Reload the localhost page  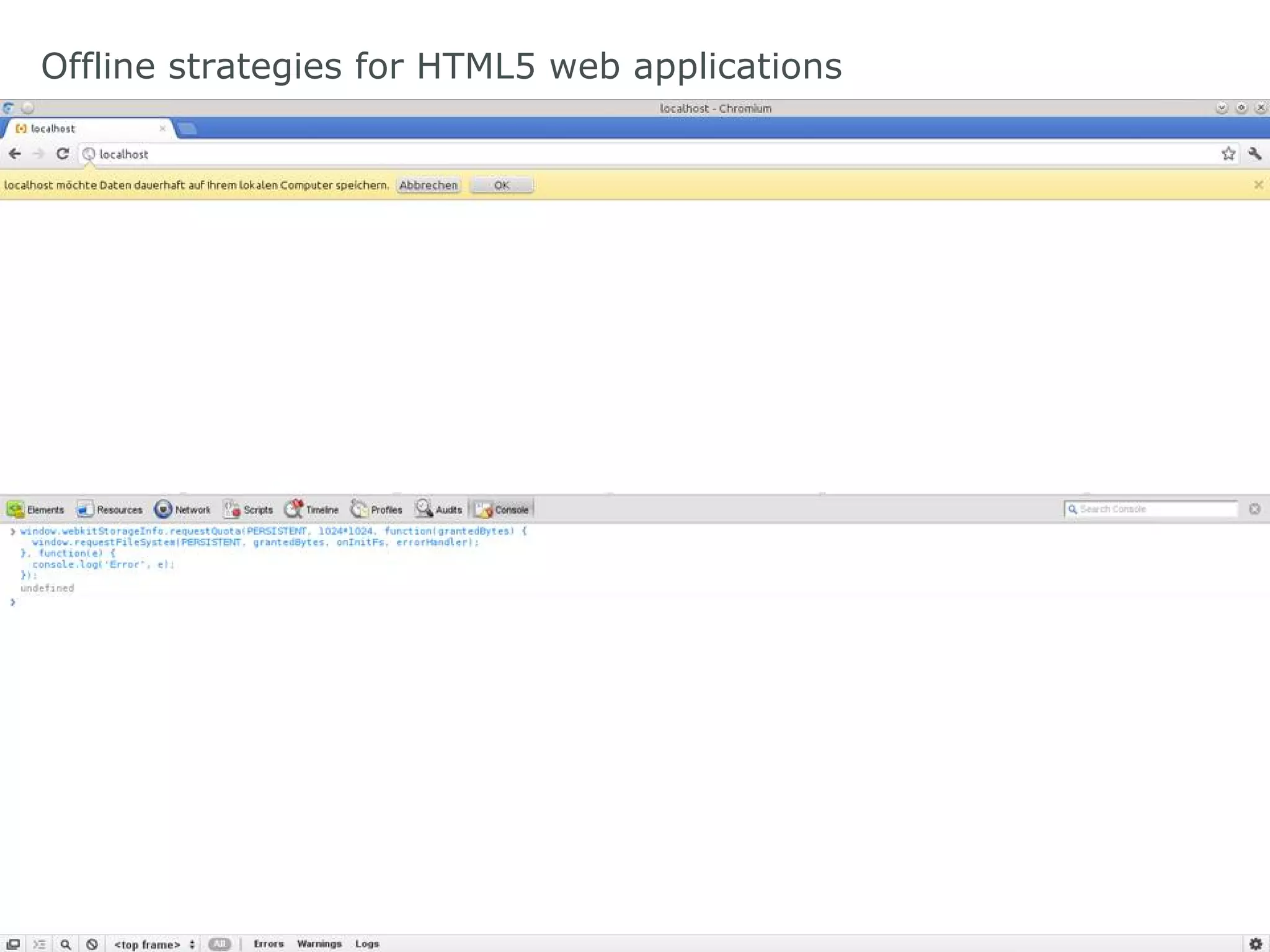pyautogui.click(x=63, y=154)
